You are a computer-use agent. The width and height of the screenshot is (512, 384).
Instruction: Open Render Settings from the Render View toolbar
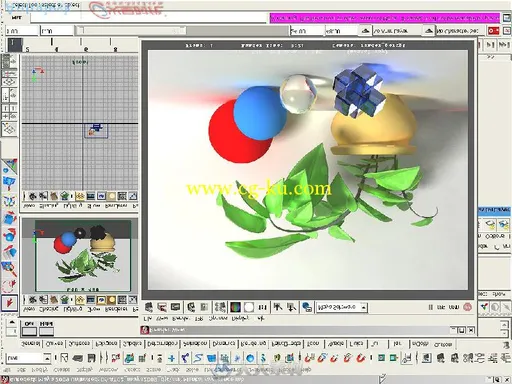(220, 307)
